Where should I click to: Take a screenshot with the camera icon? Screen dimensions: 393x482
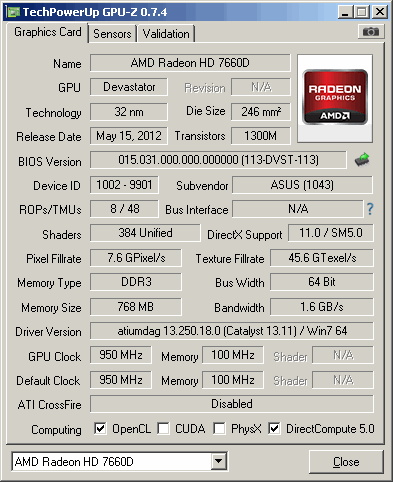(371, 32)
